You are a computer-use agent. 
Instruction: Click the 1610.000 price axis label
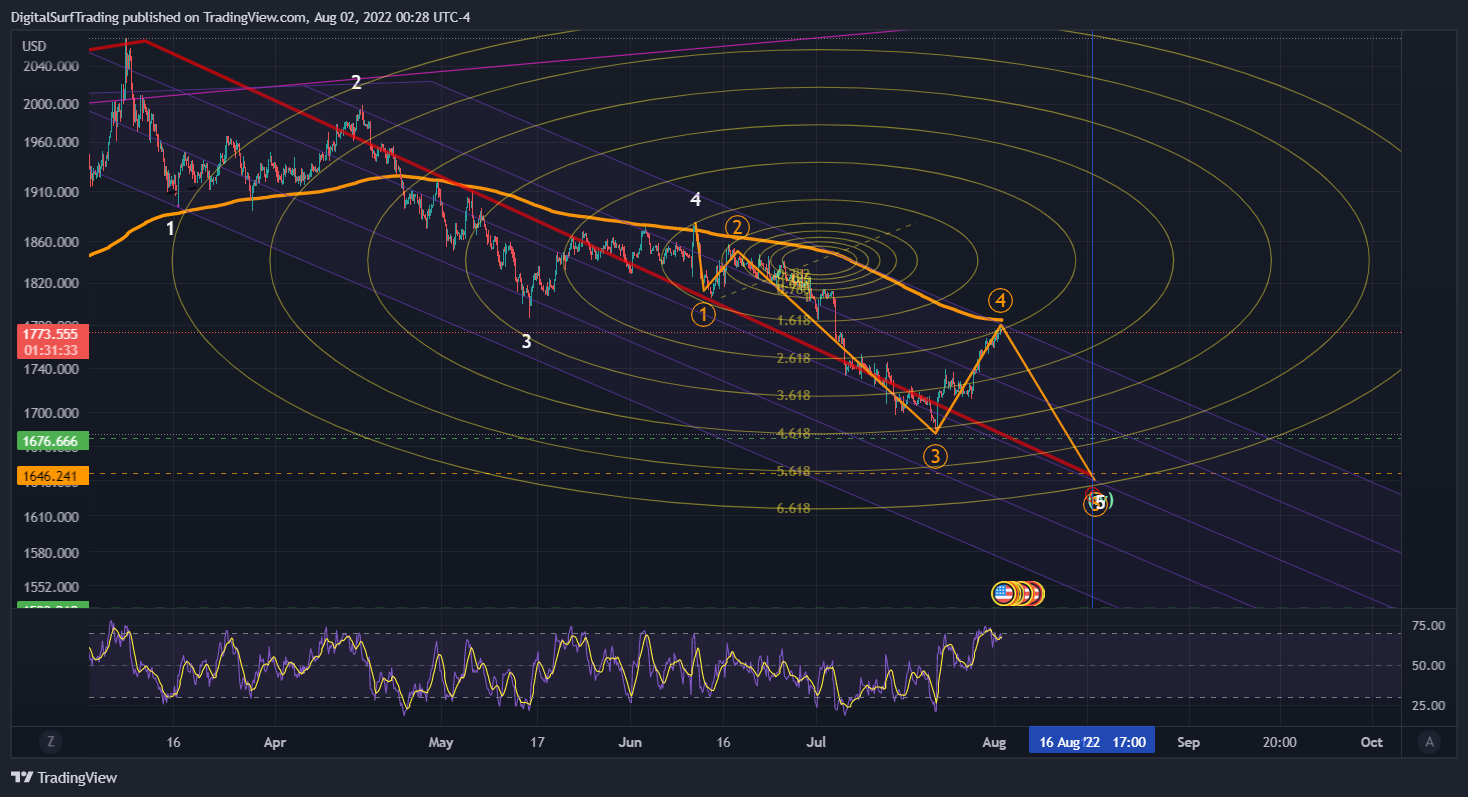coord(49,517)
